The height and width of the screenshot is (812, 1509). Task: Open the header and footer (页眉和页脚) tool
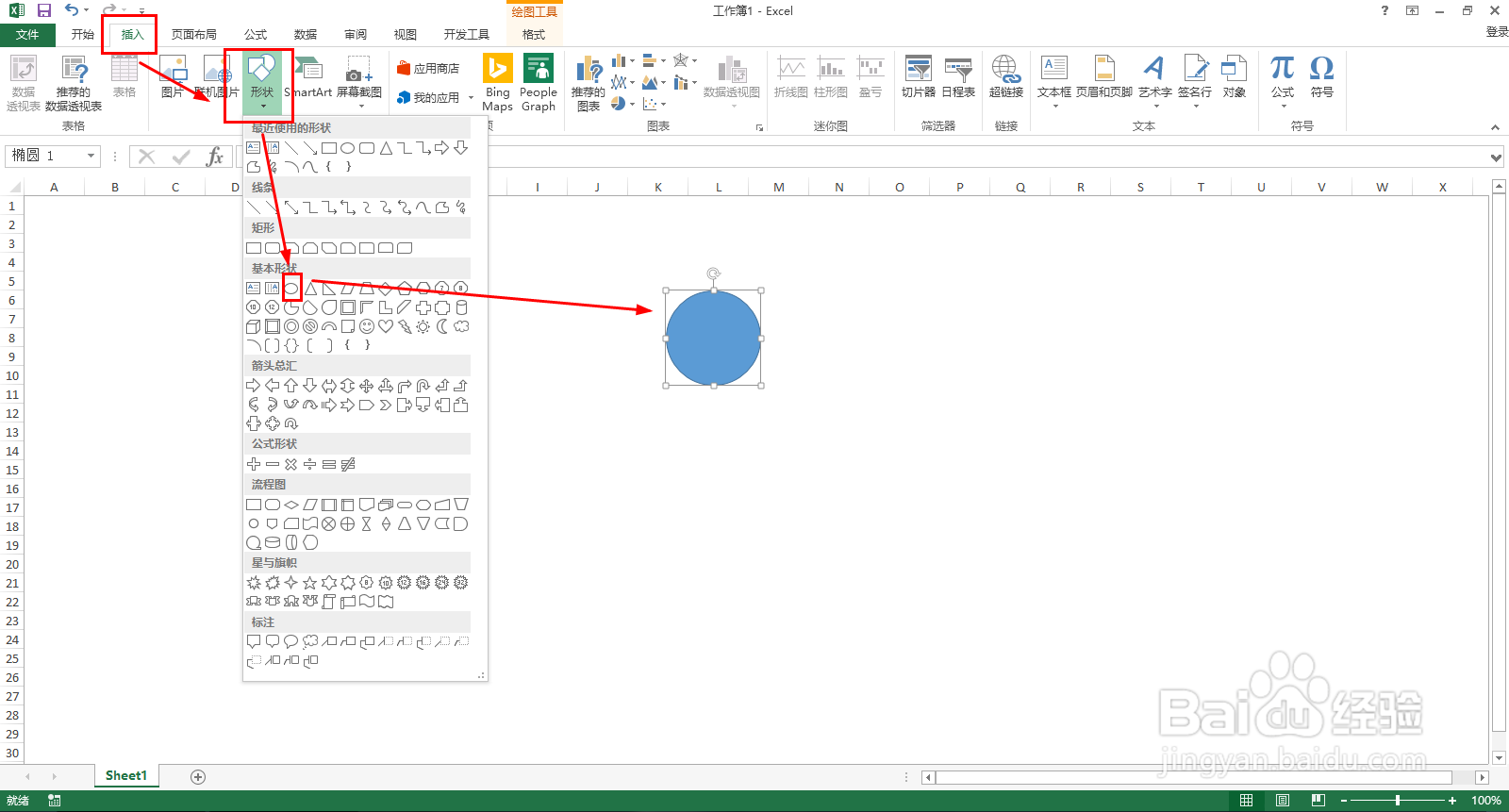pyautogui.click(x=1103, y=77)
